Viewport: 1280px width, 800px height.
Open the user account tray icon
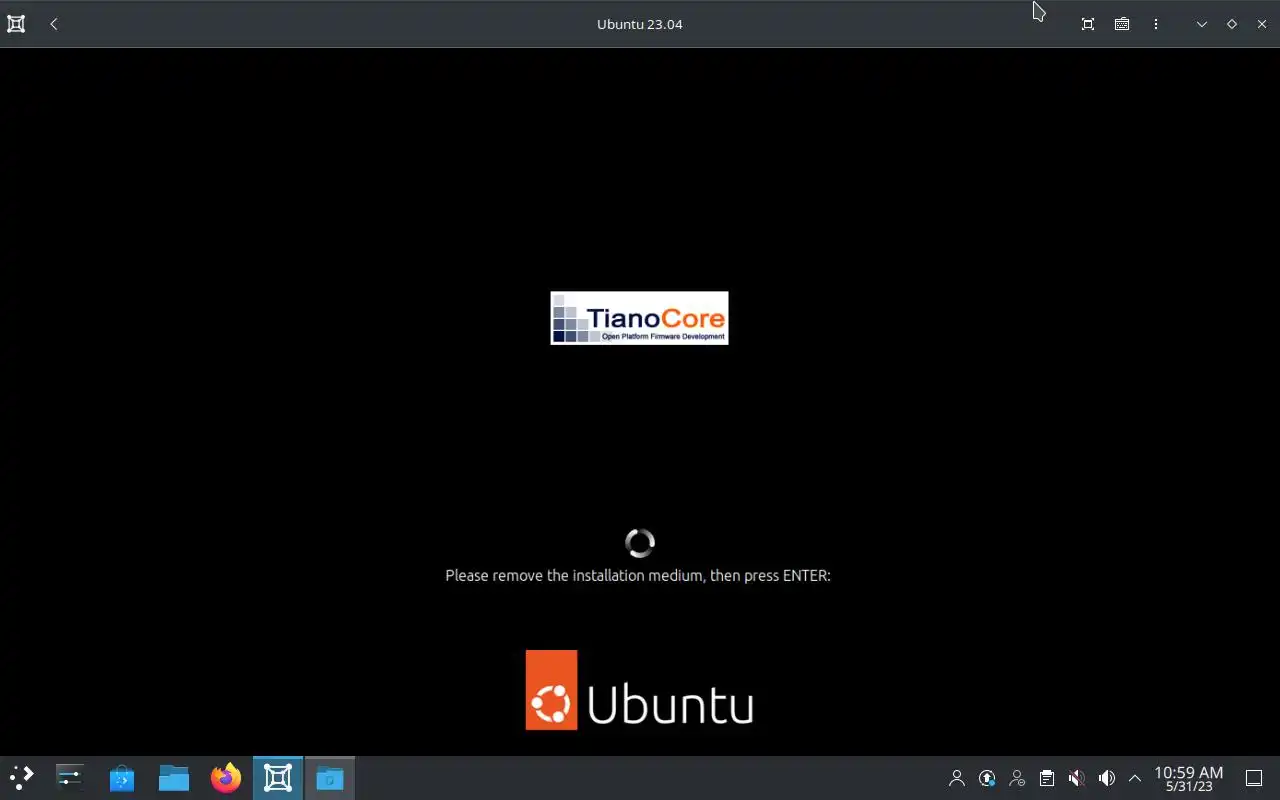[957, 778]
